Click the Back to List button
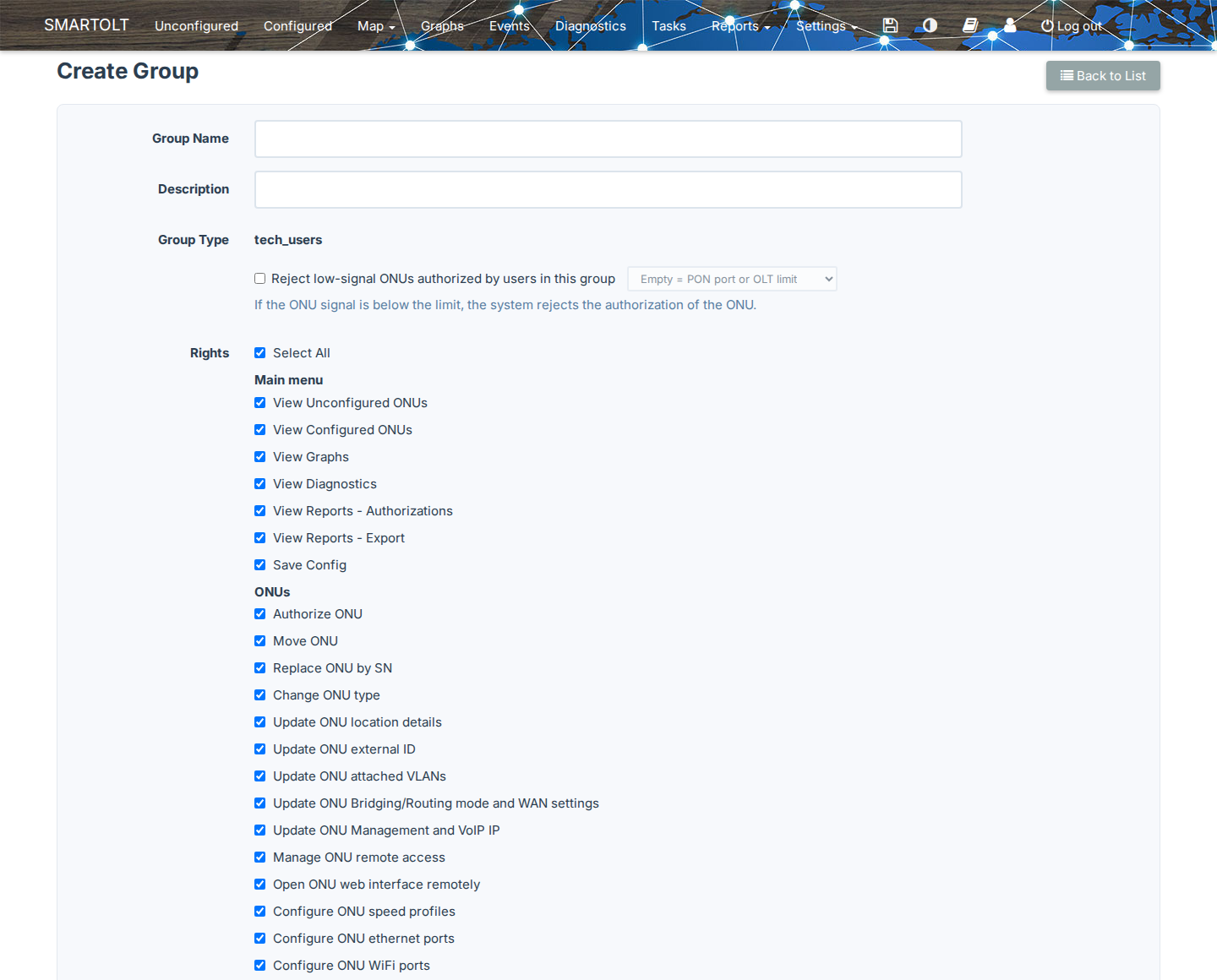Viewport: 1217px width, 980px height. click(x=1103, y=76)
